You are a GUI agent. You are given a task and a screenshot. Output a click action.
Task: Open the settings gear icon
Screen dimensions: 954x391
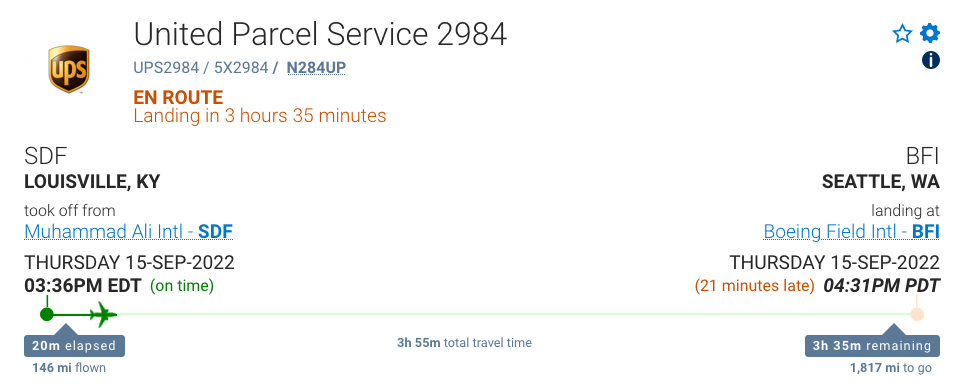click(930, 33)
